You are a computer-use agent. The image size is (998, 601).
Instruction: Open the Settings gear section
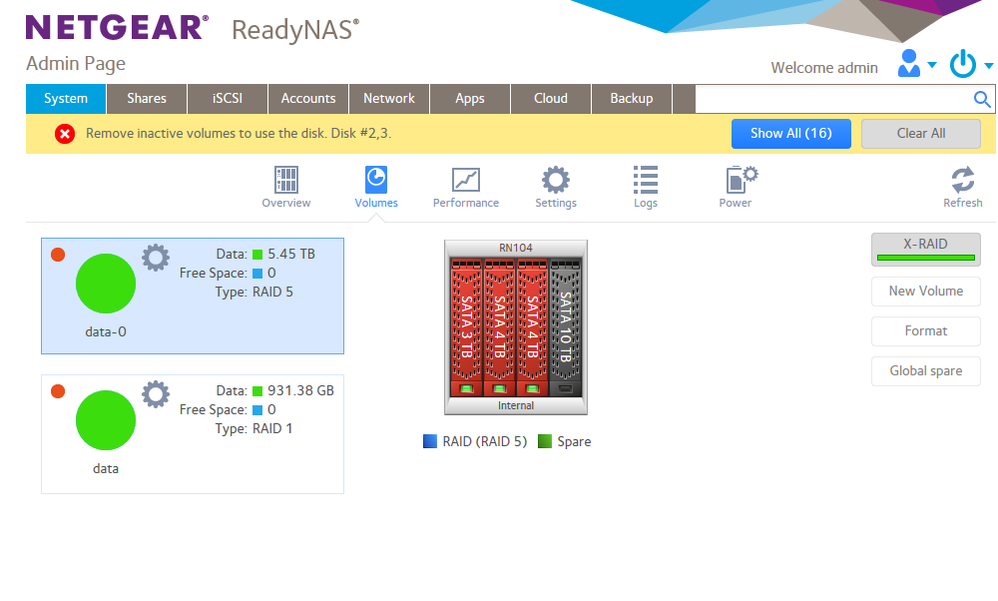555,181
